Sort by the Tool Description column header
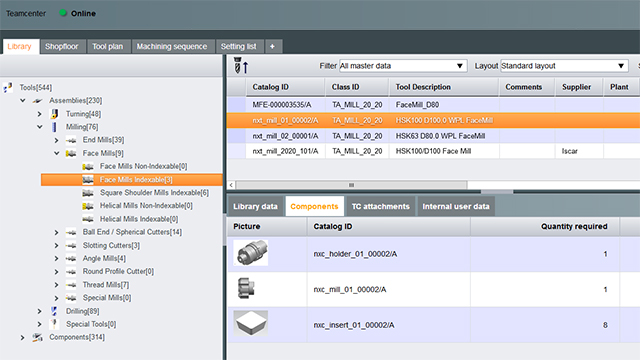Image resolution: width=640 pixels, height=360 pixels. 444,87
